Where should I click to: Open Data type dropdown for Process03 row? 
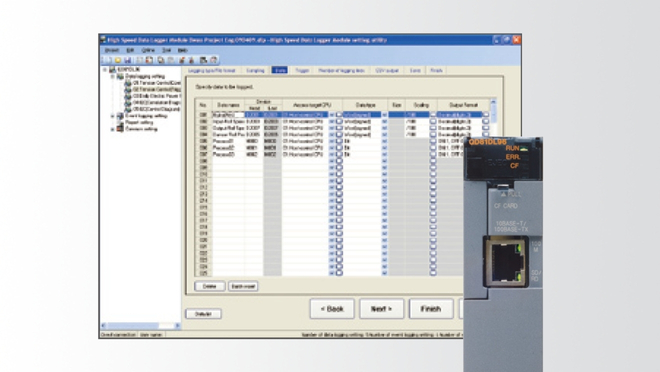click(x=384, y=154)
